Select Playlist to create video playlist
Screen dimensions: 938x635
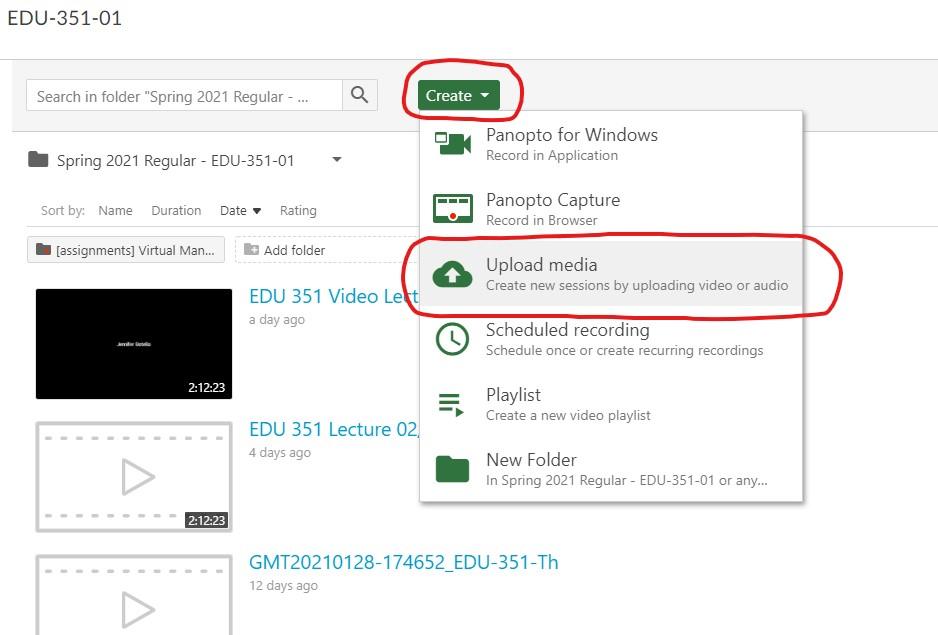click(611, 404)
